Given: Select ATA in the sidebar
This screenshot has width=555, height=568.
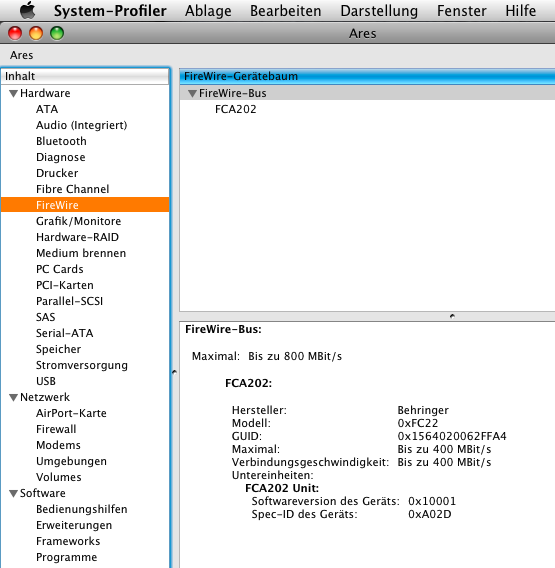Looking at the screenshot, I should [x=47, y=109].
